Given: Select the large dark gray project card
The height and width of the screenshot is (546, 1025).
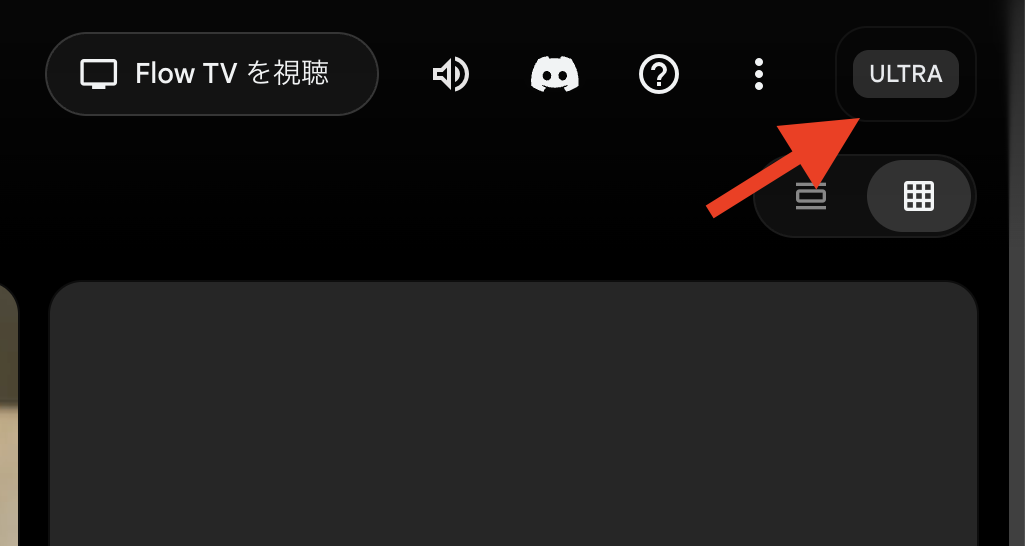Looking at the screenshot, I should click(513, 413).
